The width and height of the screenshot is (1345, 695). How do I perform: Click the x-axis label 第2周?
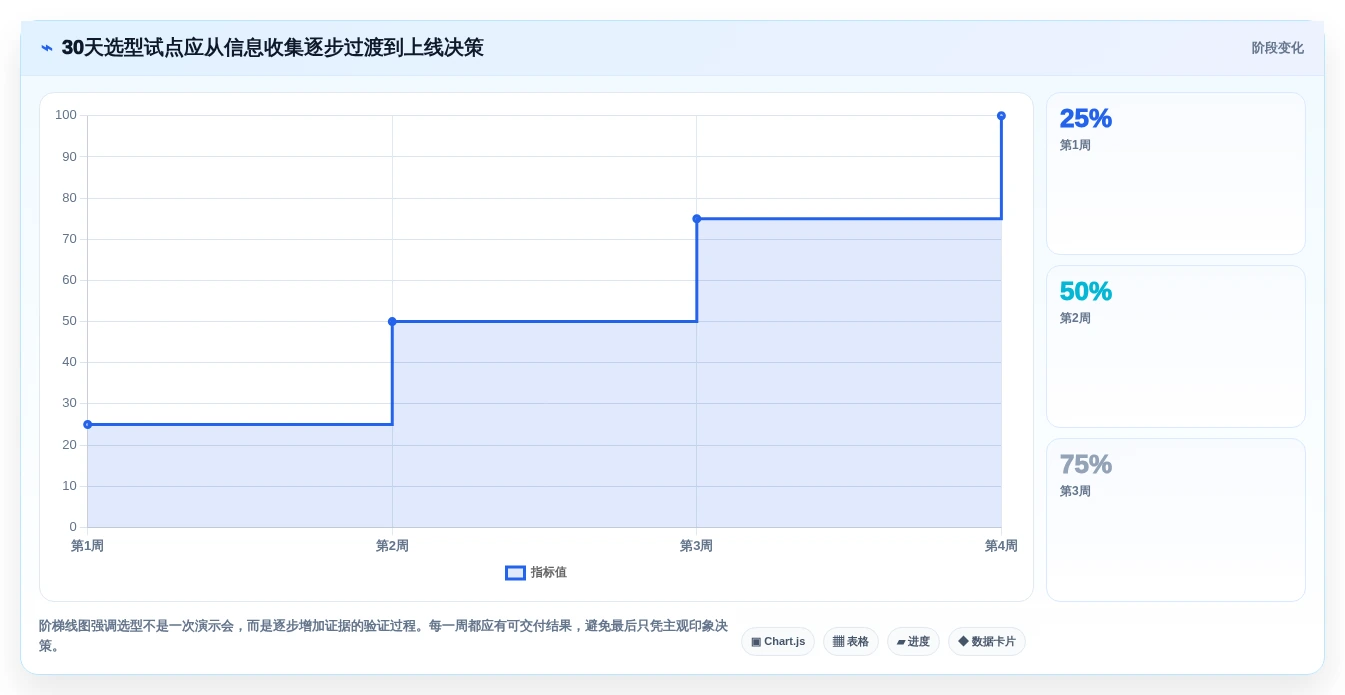pyautogui.click(x=392, y=546)
